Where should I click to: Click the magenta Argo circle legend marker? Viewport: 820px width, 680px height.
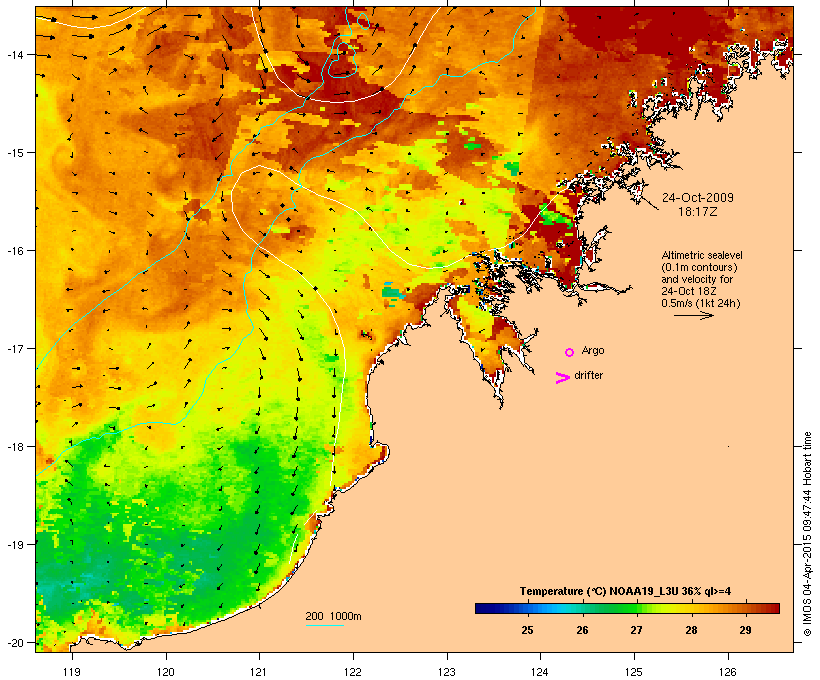point(570,353)
